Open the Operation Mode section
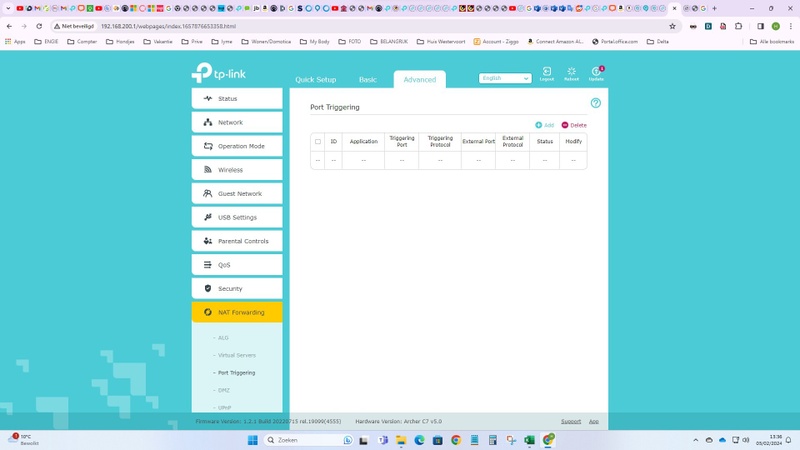The width and height of the screenshot is (800, 450). click(x=237, y=146)
